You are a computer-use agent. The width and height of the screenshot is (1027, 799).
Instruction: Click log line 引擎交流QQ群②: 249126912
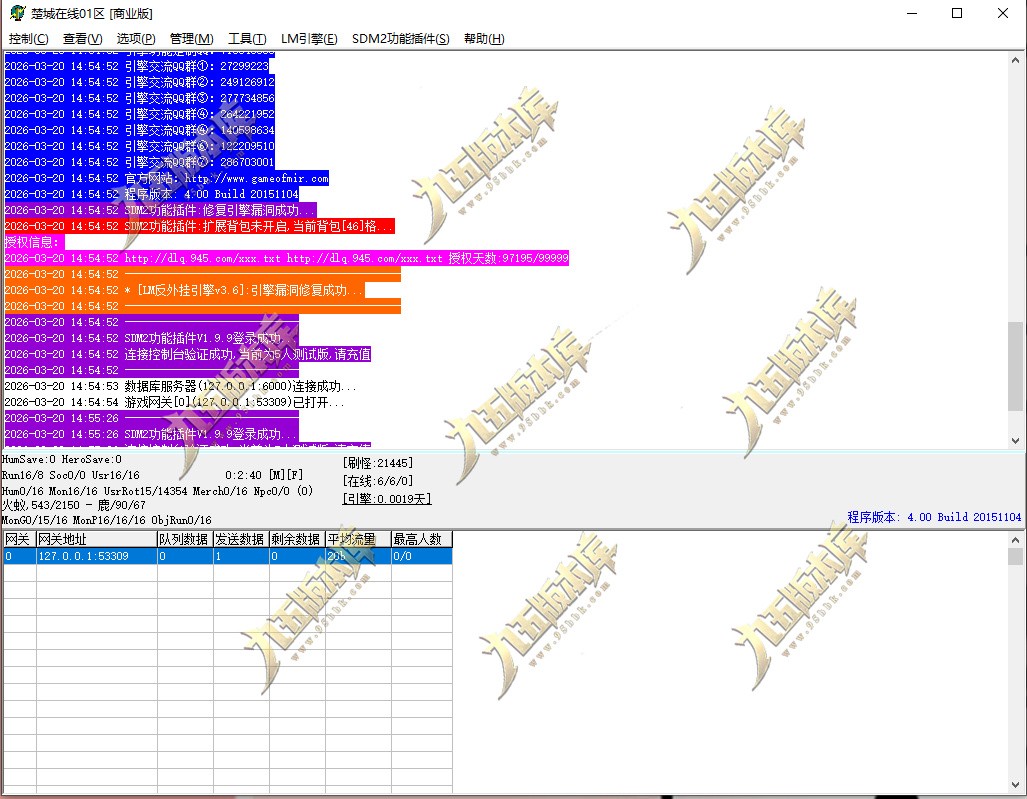[x=140, y=82]
